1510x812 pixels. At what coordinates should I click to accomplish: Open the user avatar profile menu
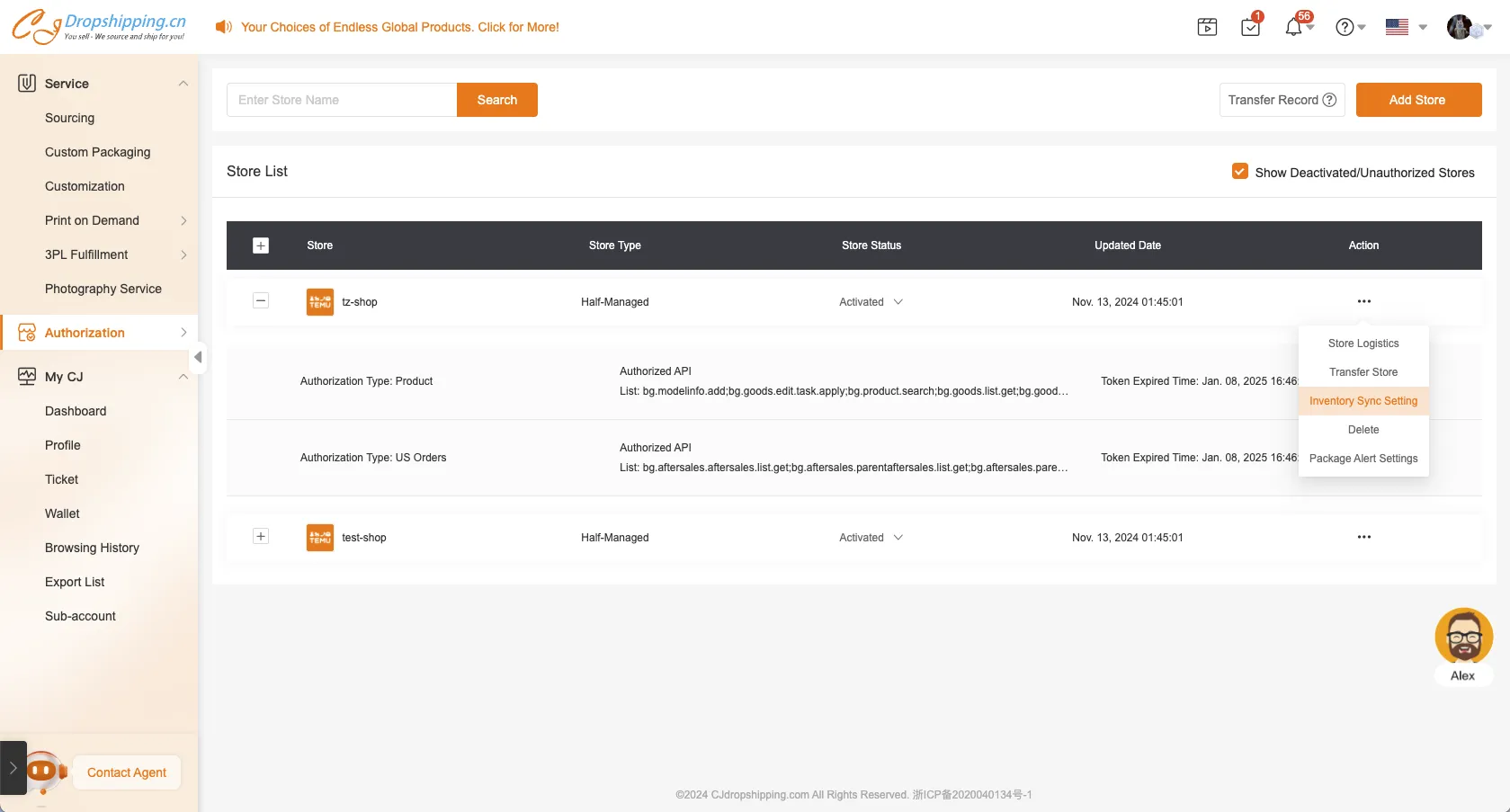[x=1460, y=27]
